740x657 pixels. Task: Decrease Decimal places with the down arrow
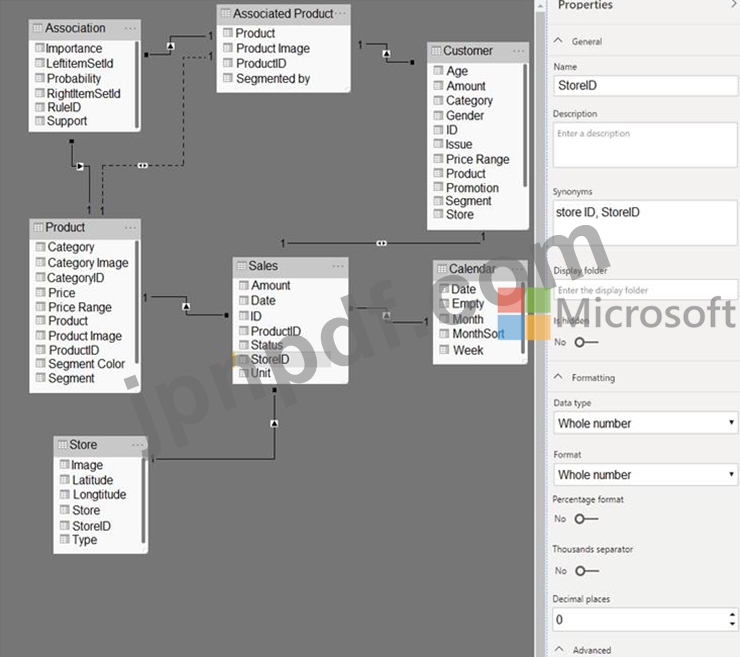(732, 624)
